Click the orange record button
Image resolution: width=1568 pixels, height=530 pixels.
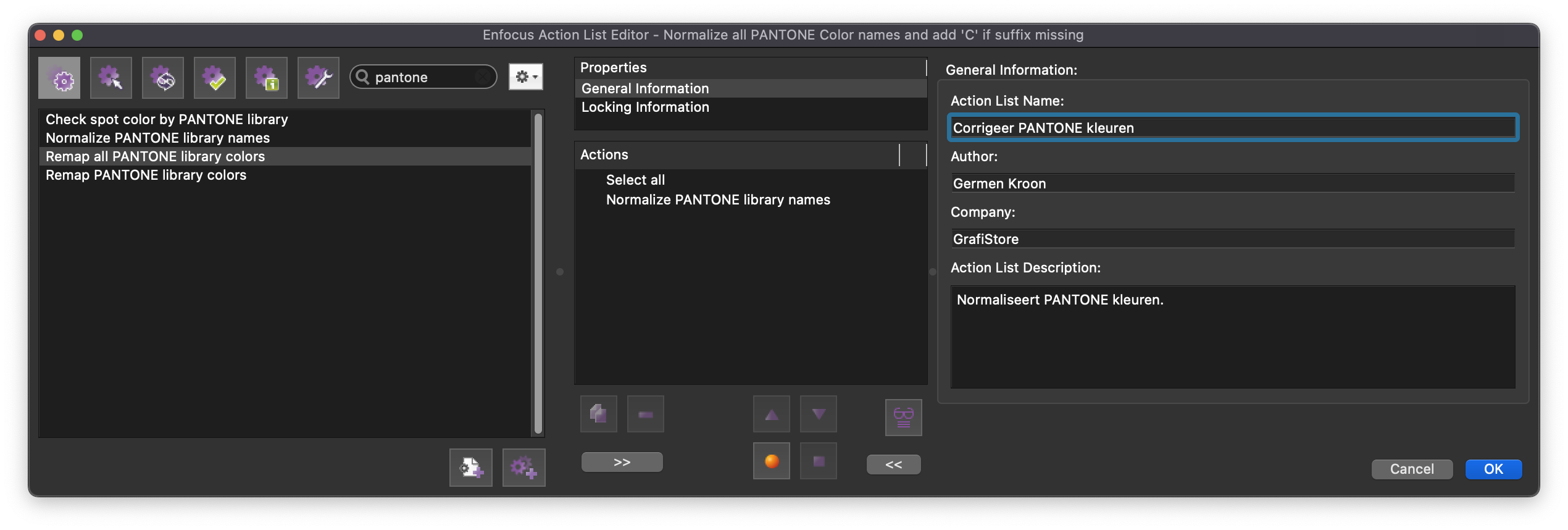tap(772, 461)
